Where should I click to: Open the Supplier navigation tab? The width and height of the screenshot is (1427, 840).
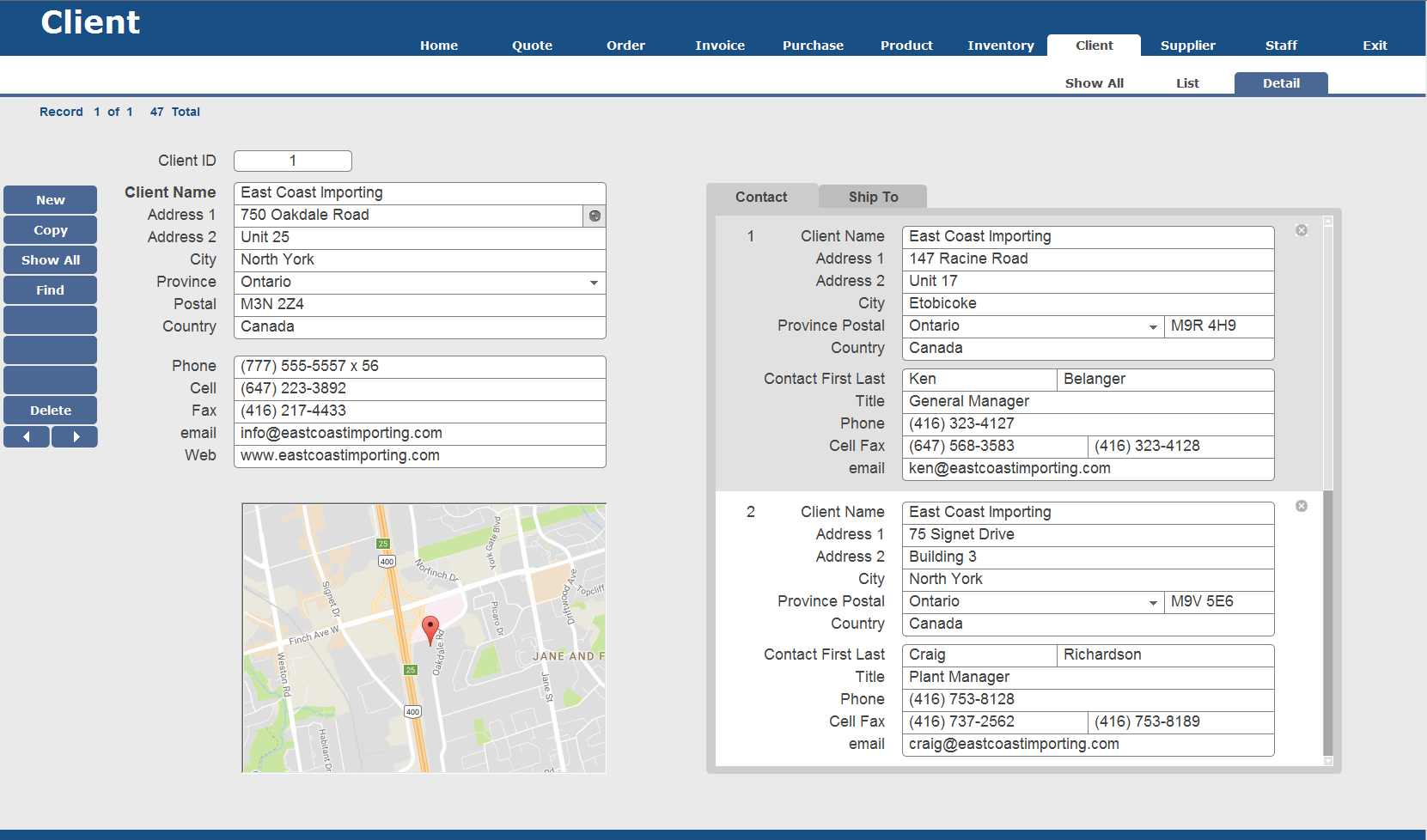(1187, 46)
